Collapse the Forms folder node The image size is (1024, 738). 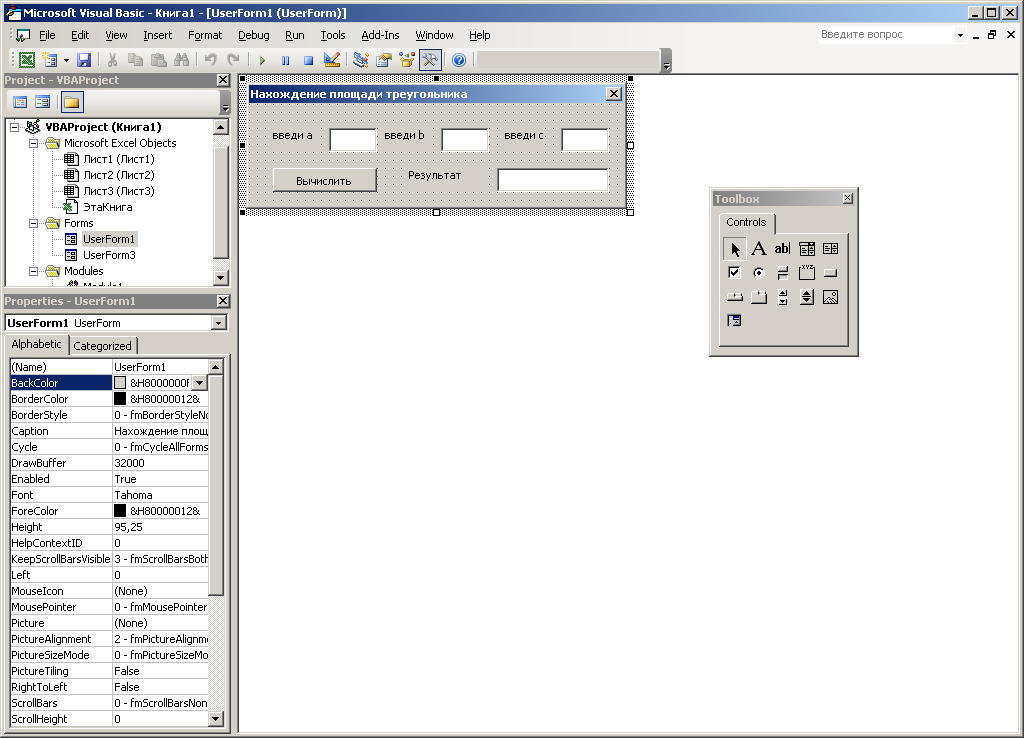(33, 223)
